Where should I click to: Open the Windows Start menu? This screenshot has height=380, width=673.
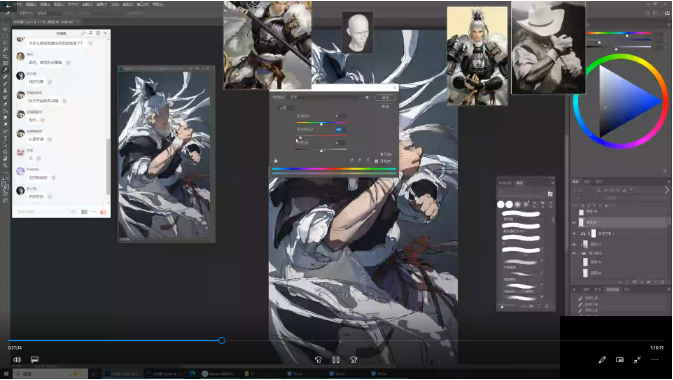tap(6, 374)
